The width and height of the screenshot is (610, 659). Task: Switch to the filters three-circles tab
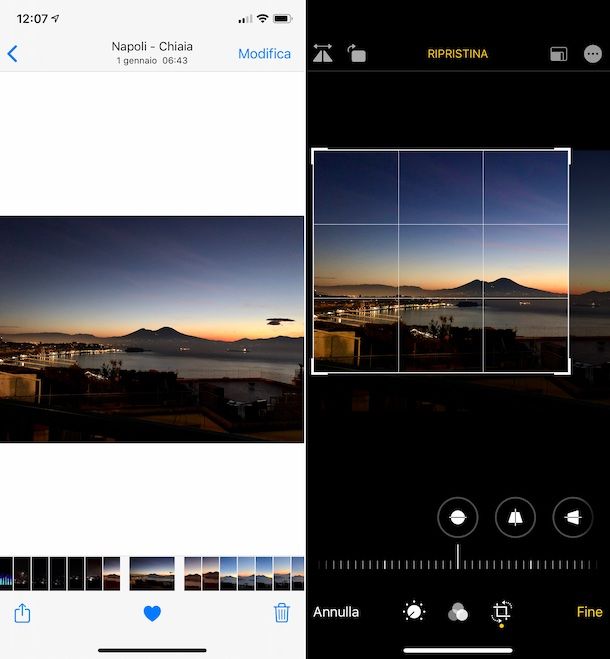coord(458,612)
